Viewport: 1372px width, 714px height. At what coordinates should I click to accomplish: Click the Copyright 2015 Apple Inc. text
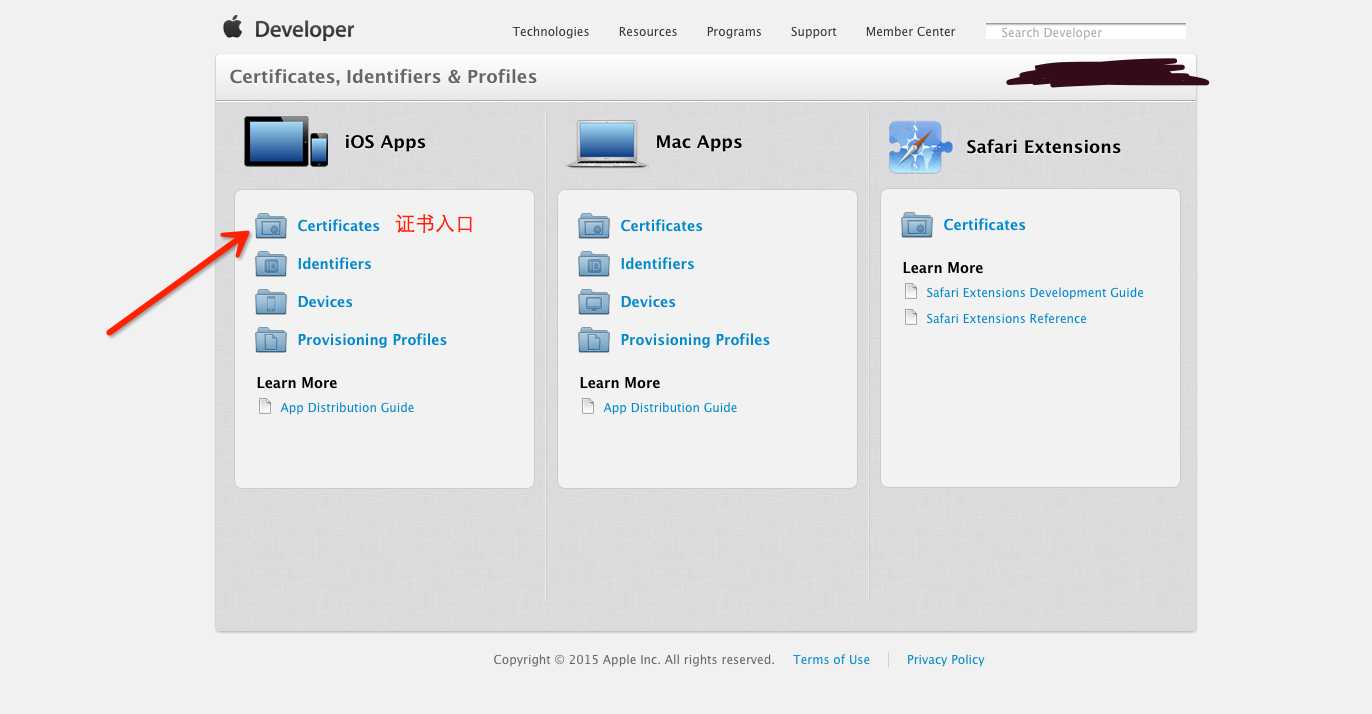click(634, 660)
